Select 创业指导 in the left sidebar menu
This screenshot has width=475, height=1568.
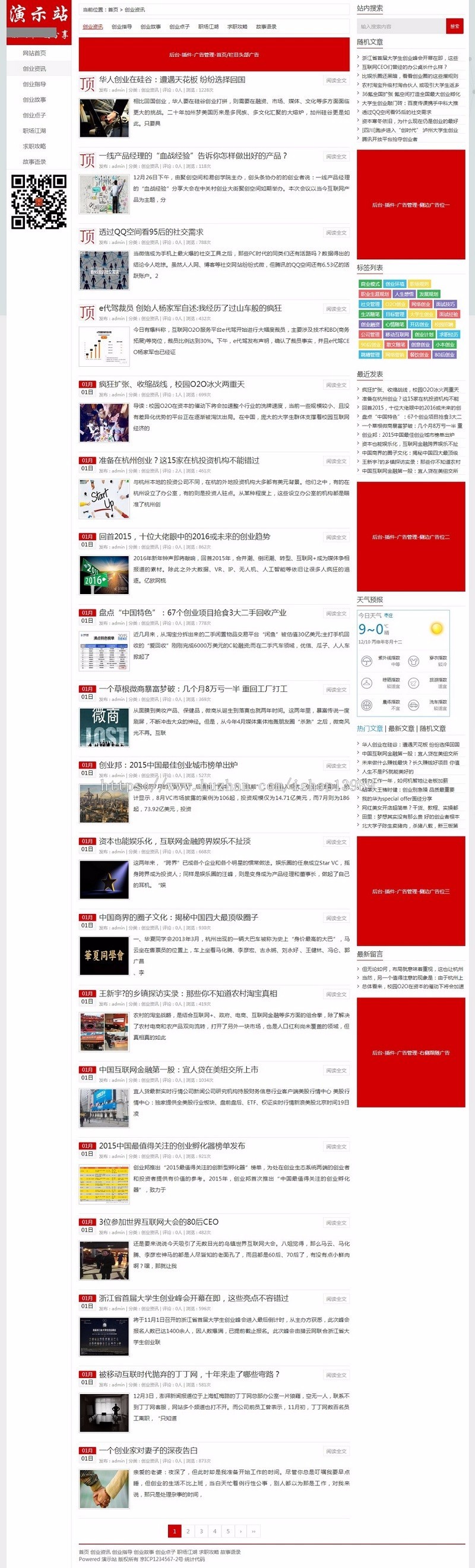tap(34, 85)
